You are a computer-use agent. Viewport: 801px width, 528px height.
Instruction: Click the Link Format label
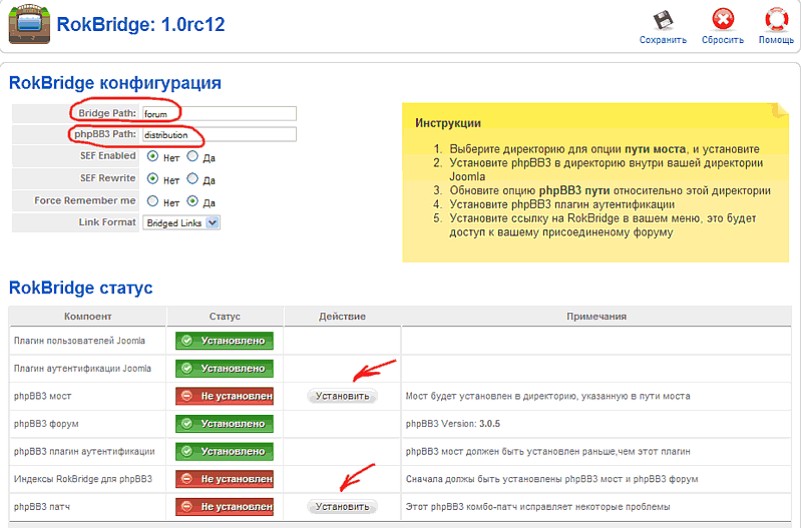click(x=107, y=222)
